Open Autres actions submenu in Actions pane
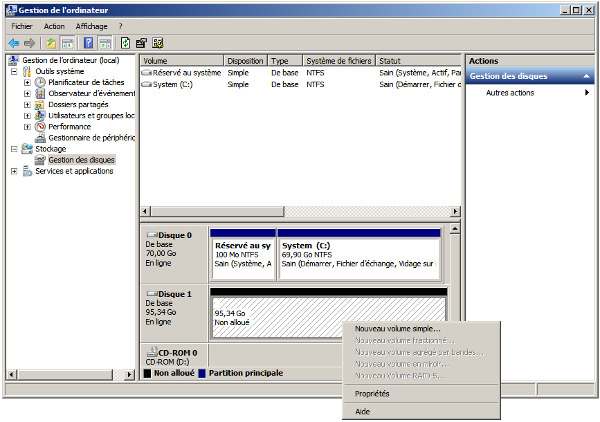The height and width of the screenshot is (422, 600). [x=530, y=93]
